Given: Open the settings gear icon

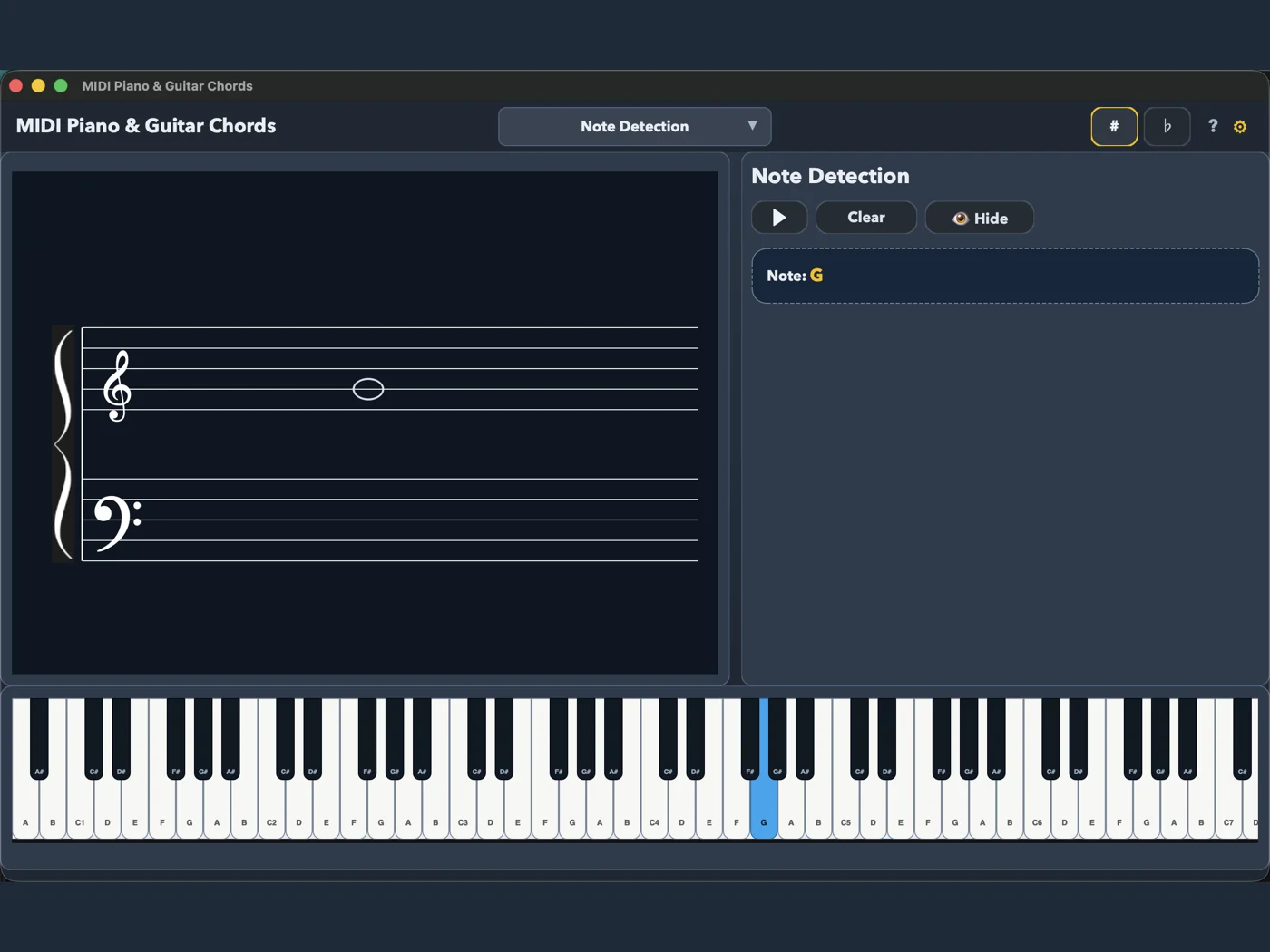Looking at the screenshot, I should (x=1240, y=127).
